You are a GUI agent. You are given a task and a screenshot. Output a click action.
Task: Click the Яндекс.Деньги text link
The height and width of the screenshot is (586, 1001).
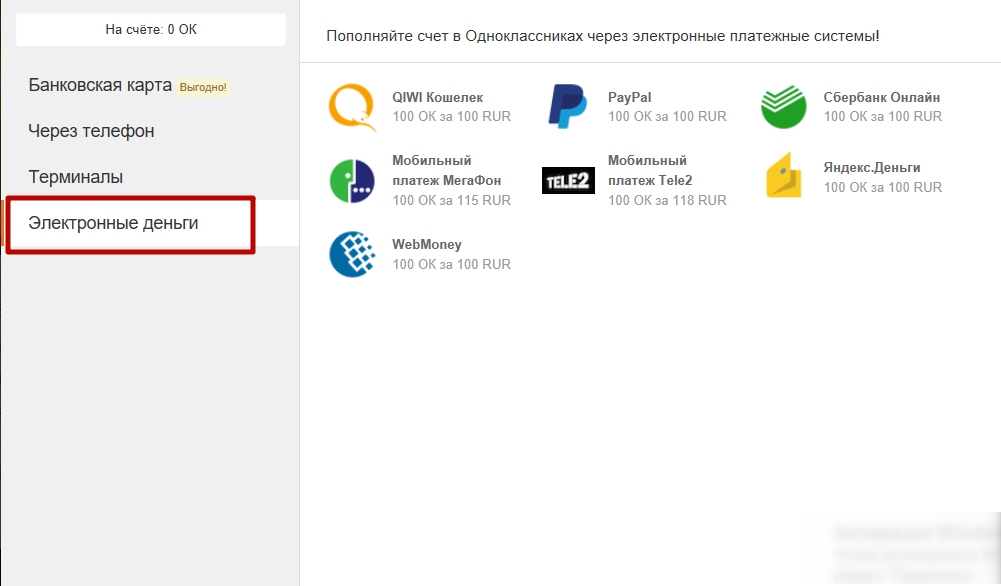click(x=871, y=167)
